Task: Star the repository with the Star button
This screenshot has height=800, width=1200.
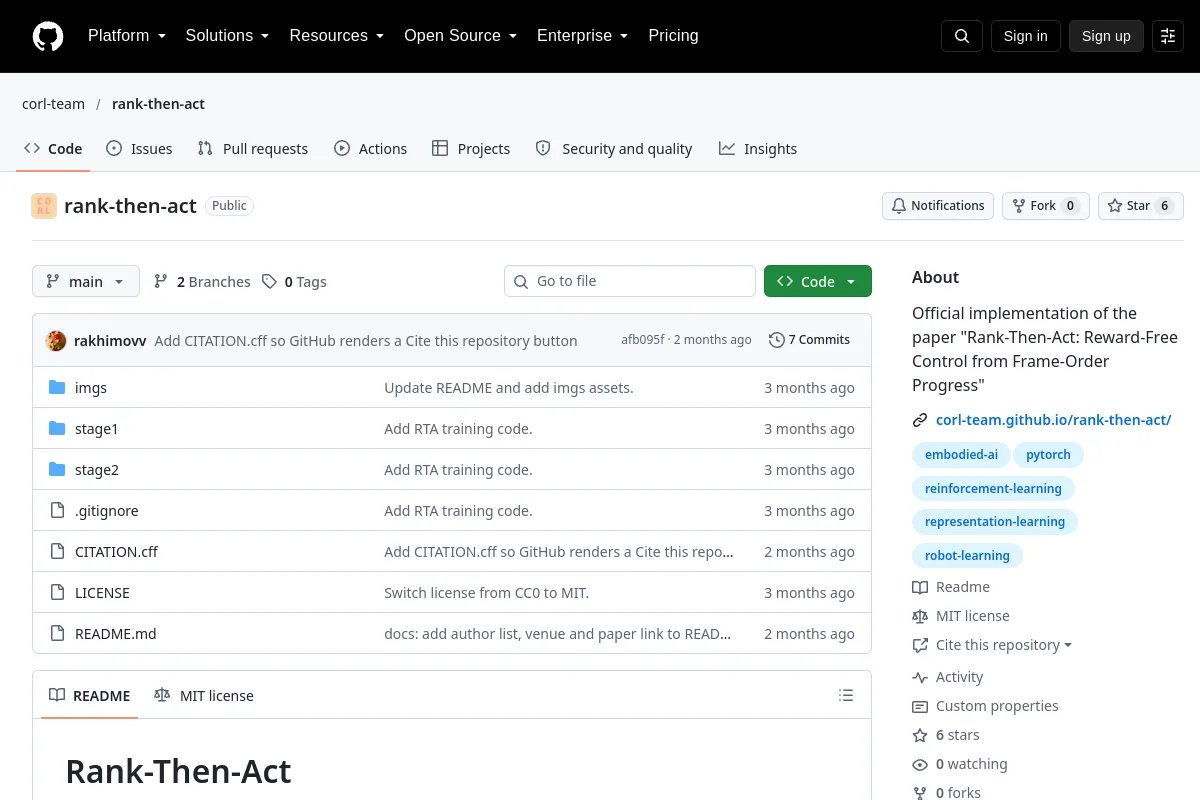Action: click(1141, 206)
